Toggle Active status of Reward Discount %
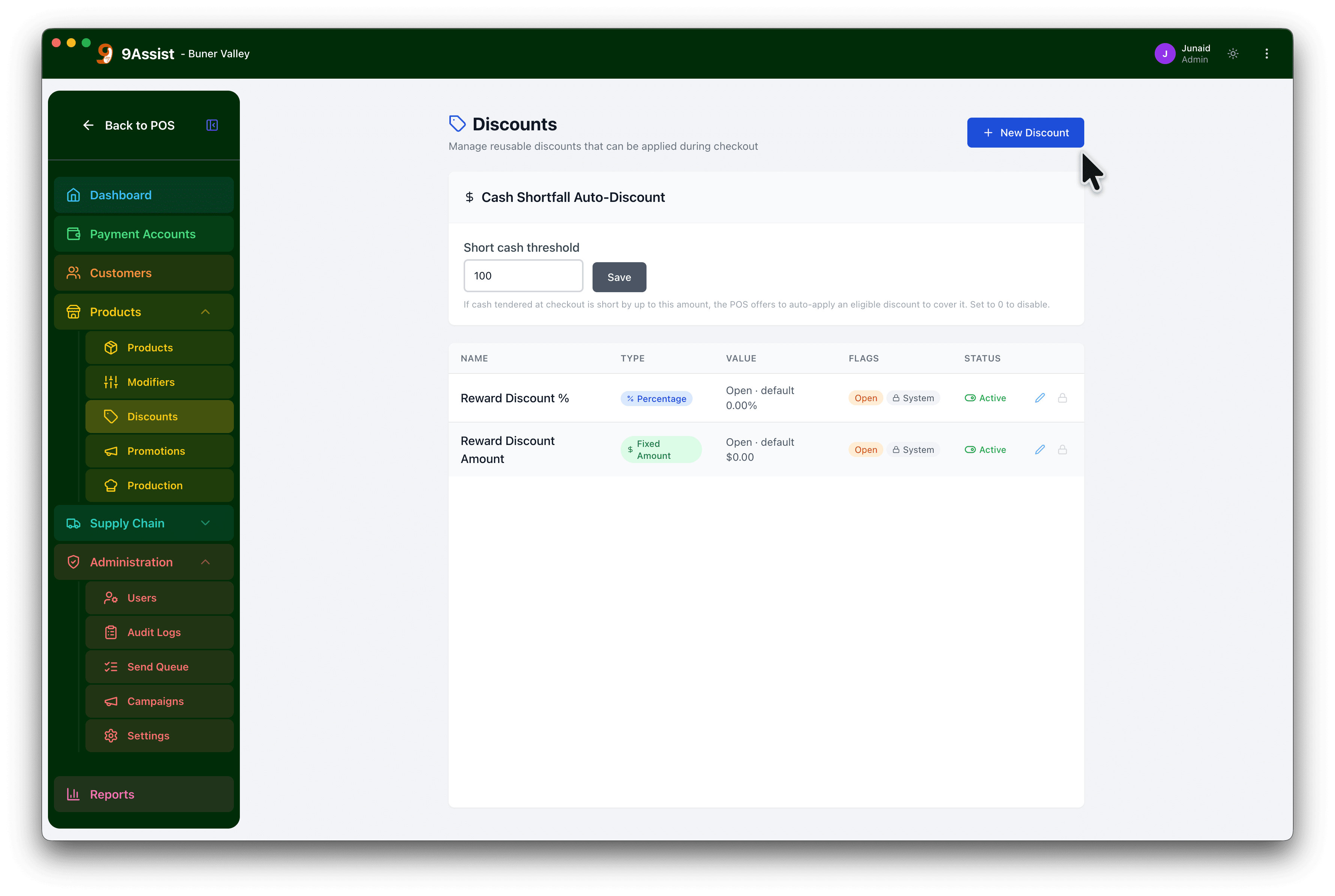 (985, 398)
